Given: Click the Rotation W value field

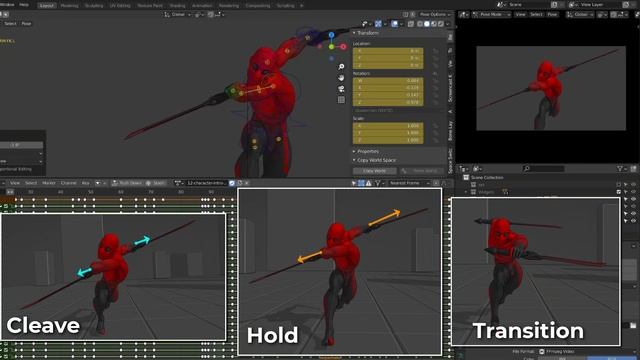Looking at the screenshot, I should tap(388, 81).
